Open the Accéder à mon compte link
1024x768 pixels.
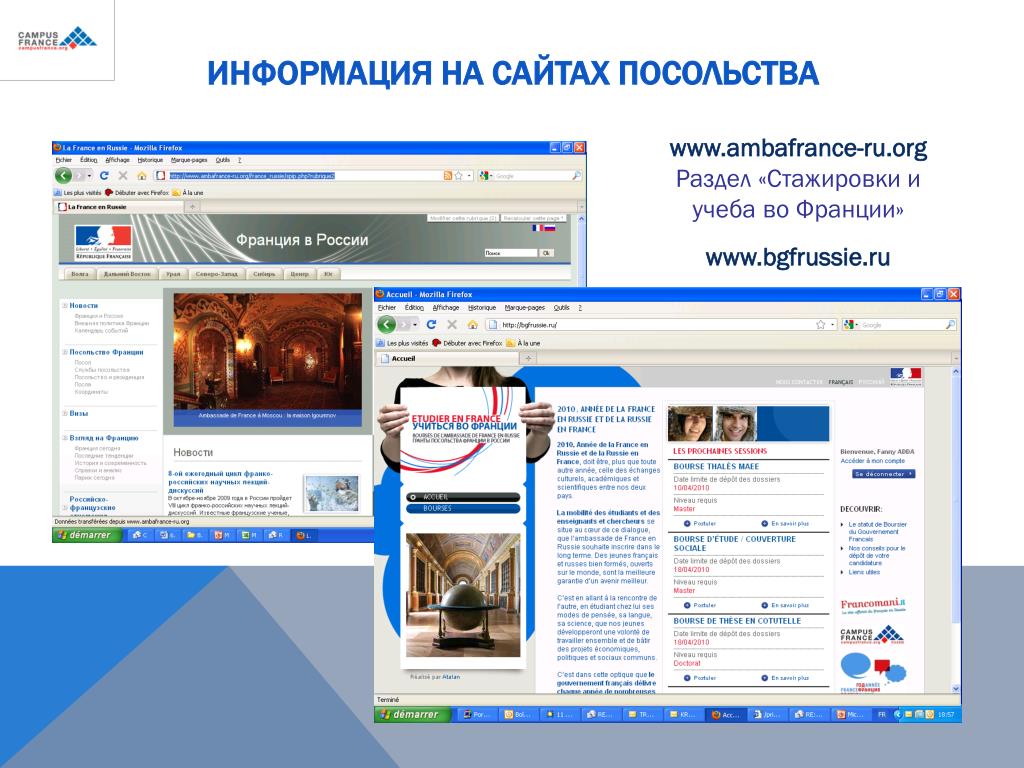click(x=872, y=460)
